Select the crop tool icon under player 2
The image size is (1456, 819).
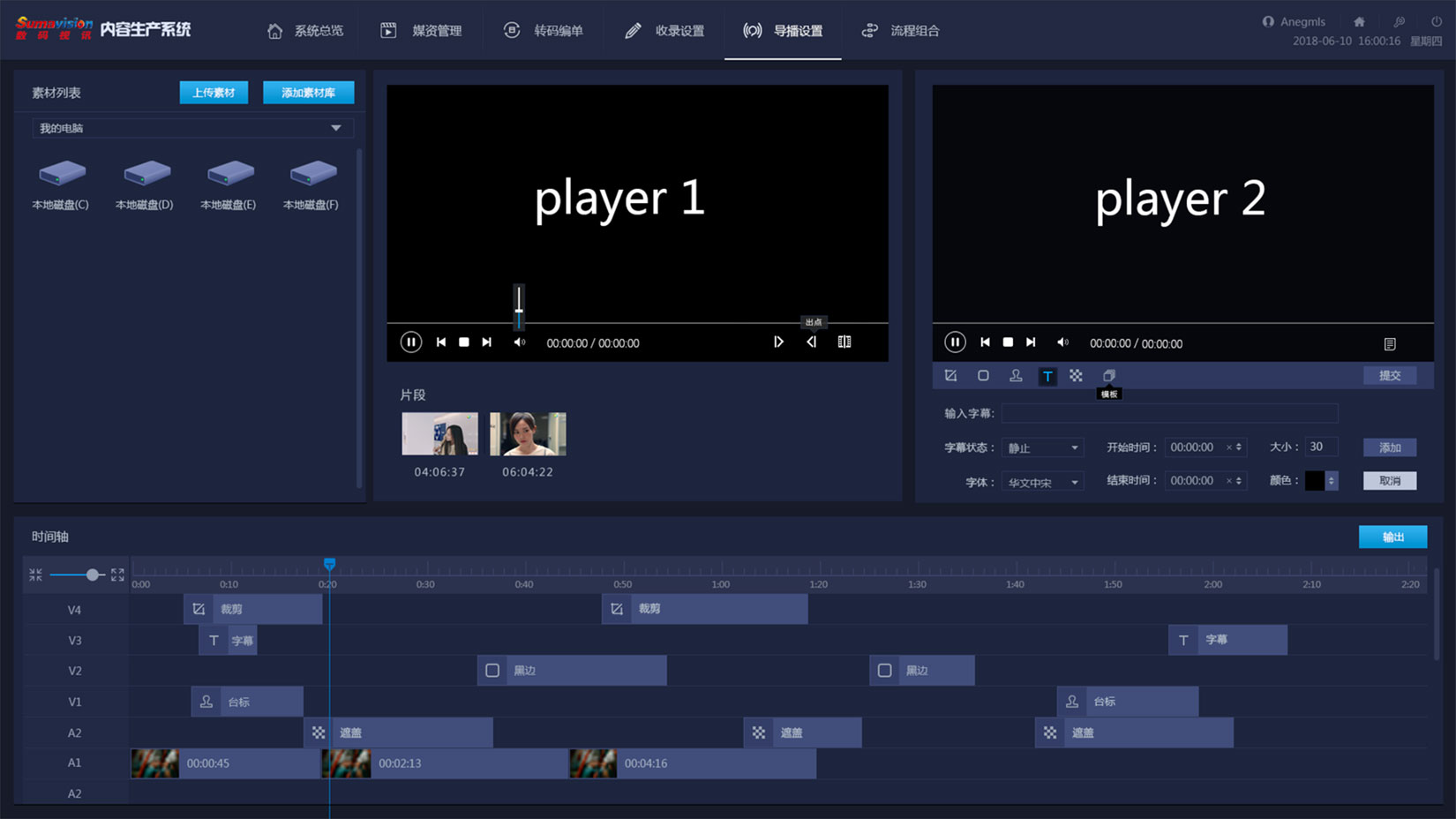(x=950, y=376)
